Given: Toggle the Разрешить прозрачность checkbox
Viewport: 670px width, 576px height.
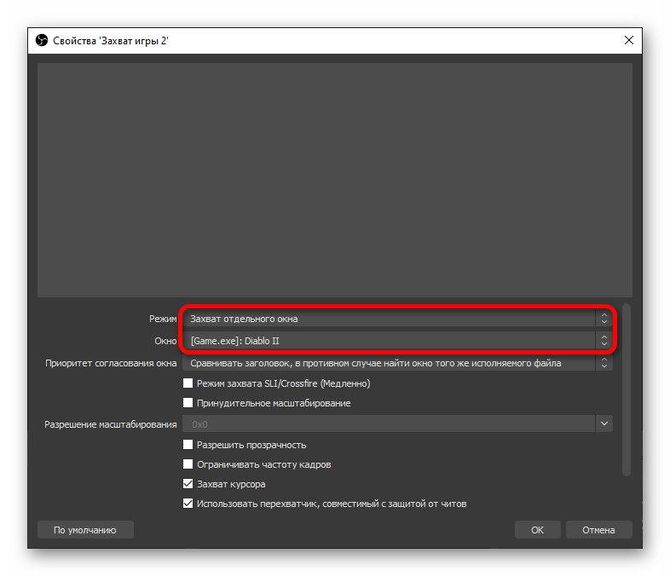Looking at the screenshot, I should [188, 444].
